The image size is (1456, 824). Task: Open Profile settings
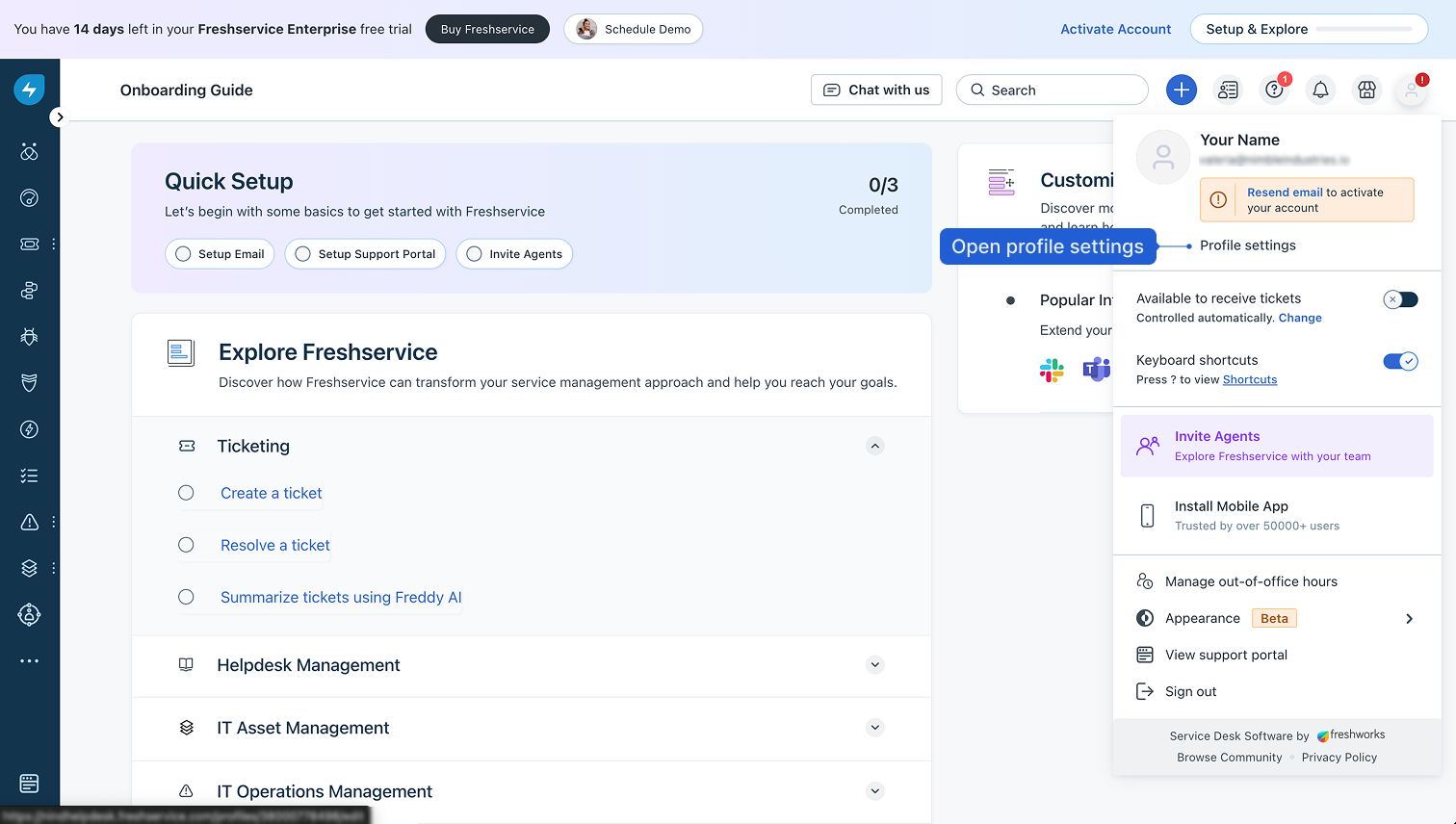coord(1247,245)
